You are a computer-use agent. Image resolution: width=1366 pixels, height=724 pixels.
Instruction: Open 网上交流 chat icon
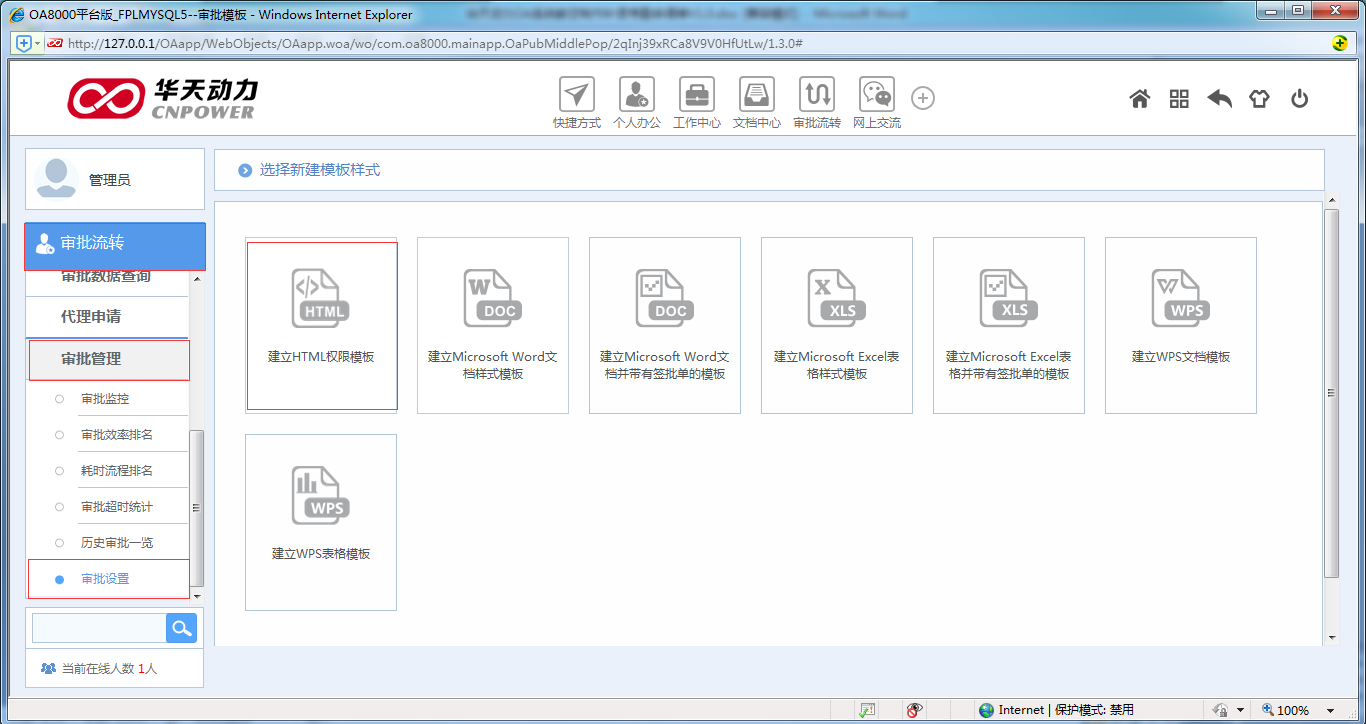click(x=876, y=96)
